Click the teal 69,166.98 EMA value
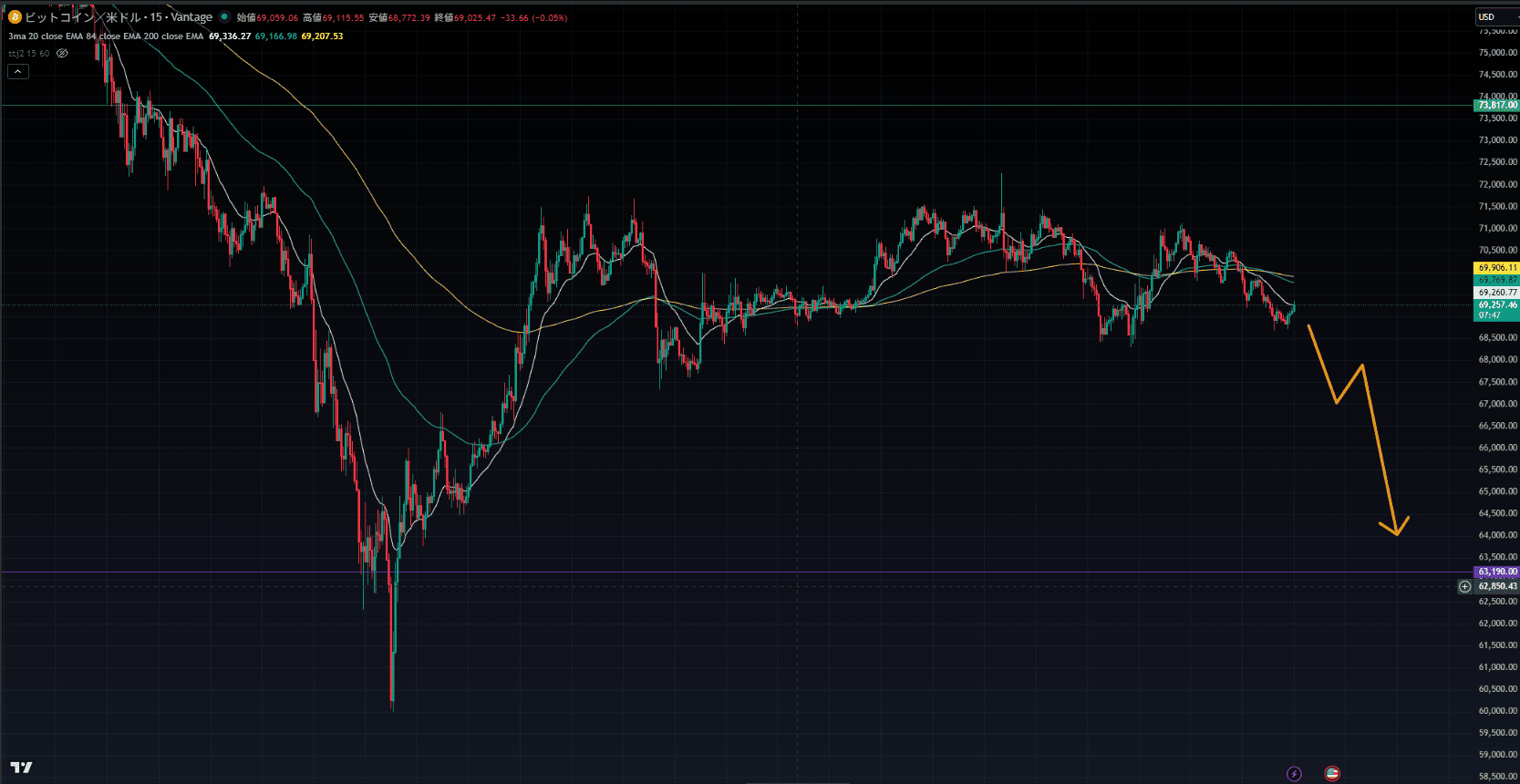The height and width of the screenshot is (784, 1520). click(275, 36)
